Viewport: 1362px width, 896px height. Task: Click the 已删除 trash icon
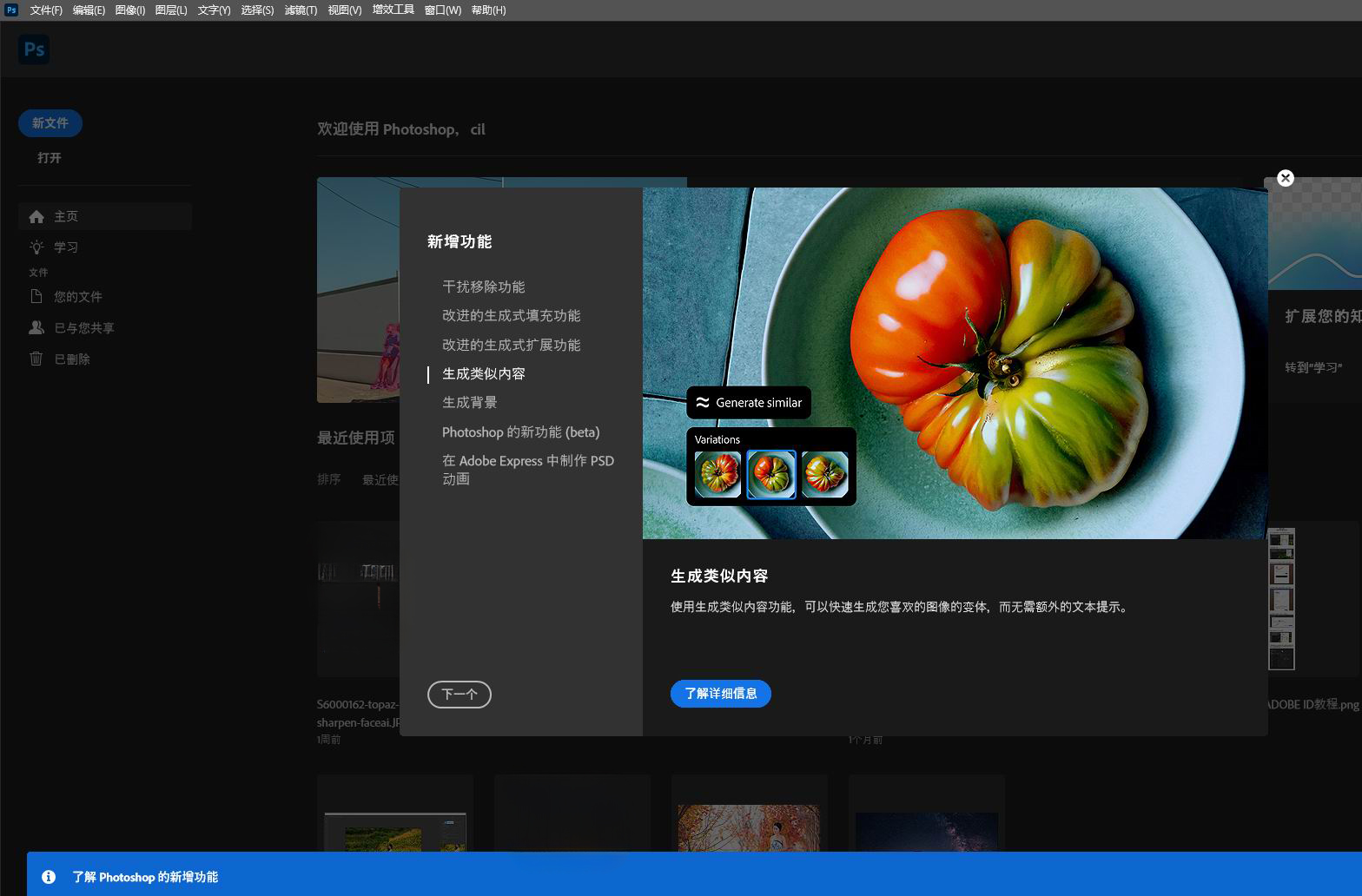(x=36, y=359)
